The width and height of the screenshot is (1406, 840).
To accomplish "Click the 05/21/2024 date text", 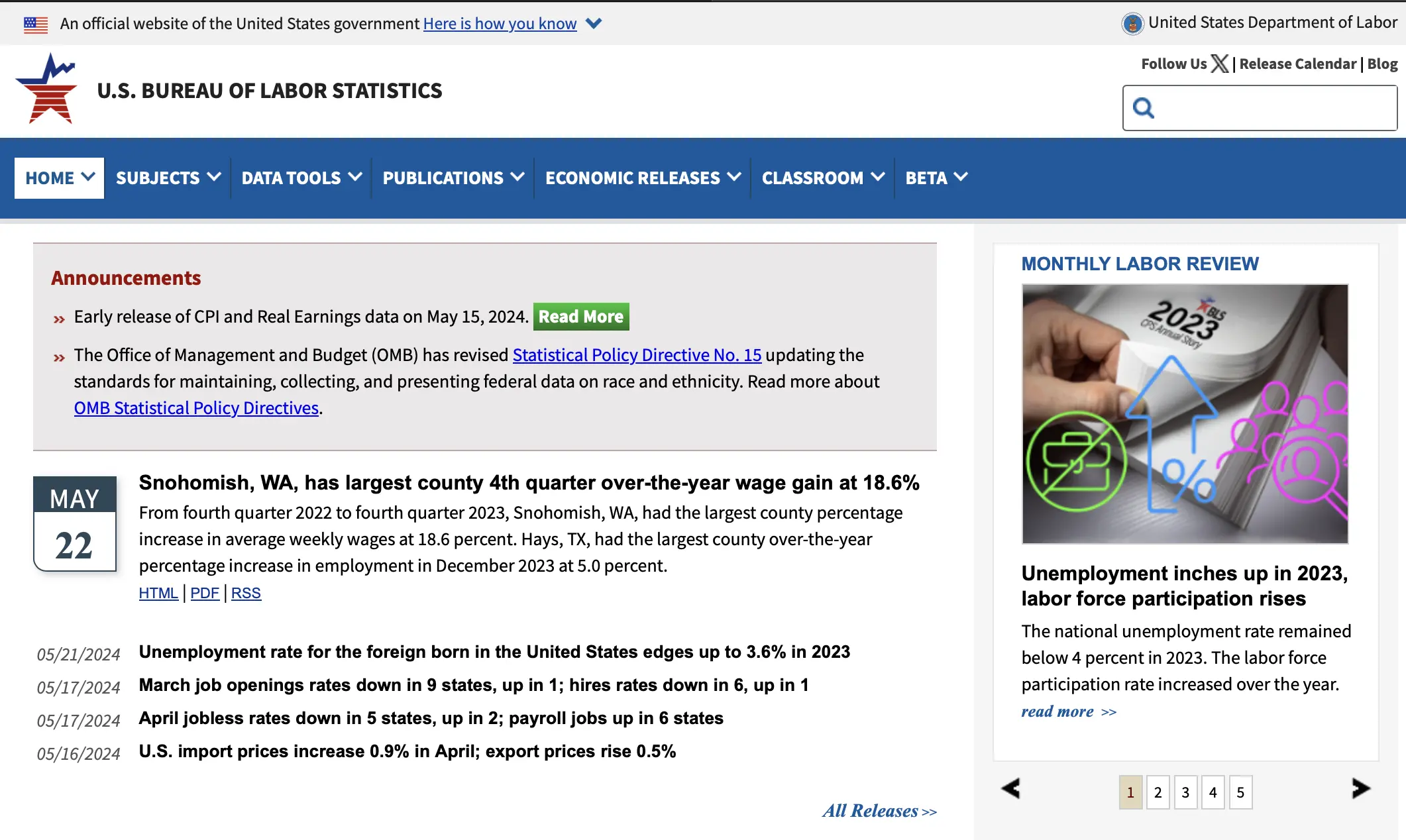I will click(78, 655).
